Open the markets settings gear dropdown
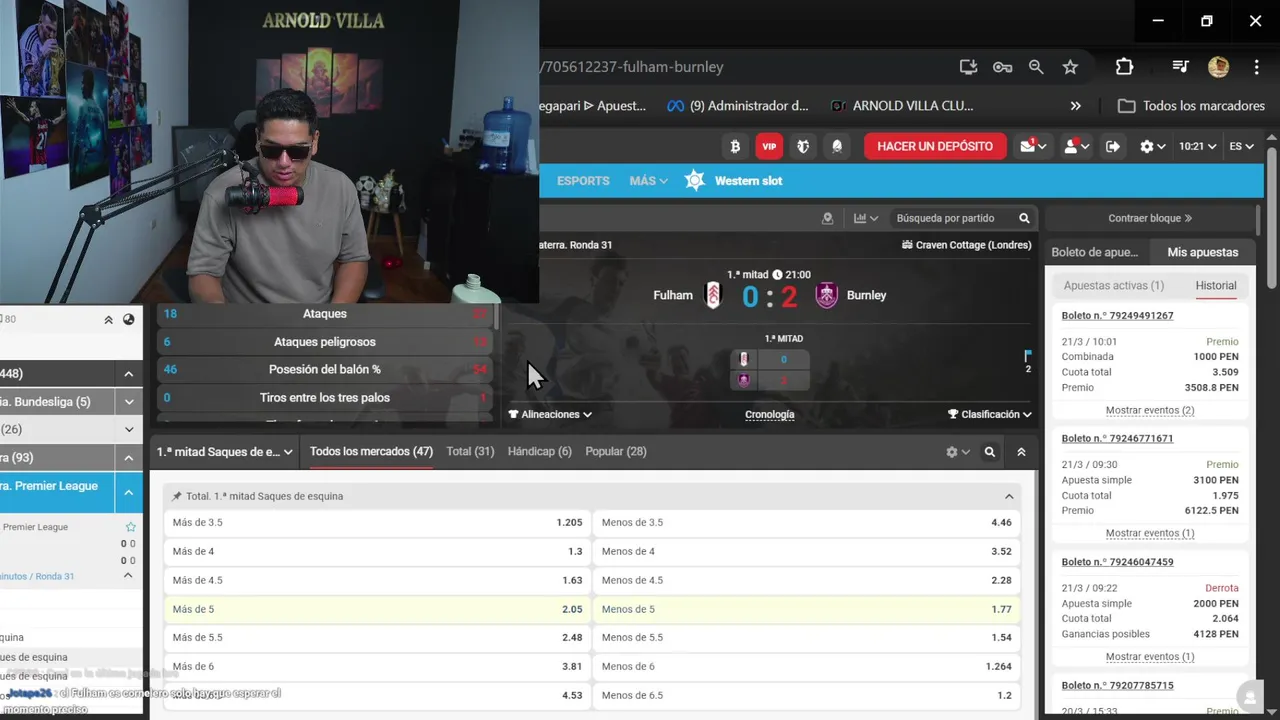The image size is (1280, 720). pos(958,452)
